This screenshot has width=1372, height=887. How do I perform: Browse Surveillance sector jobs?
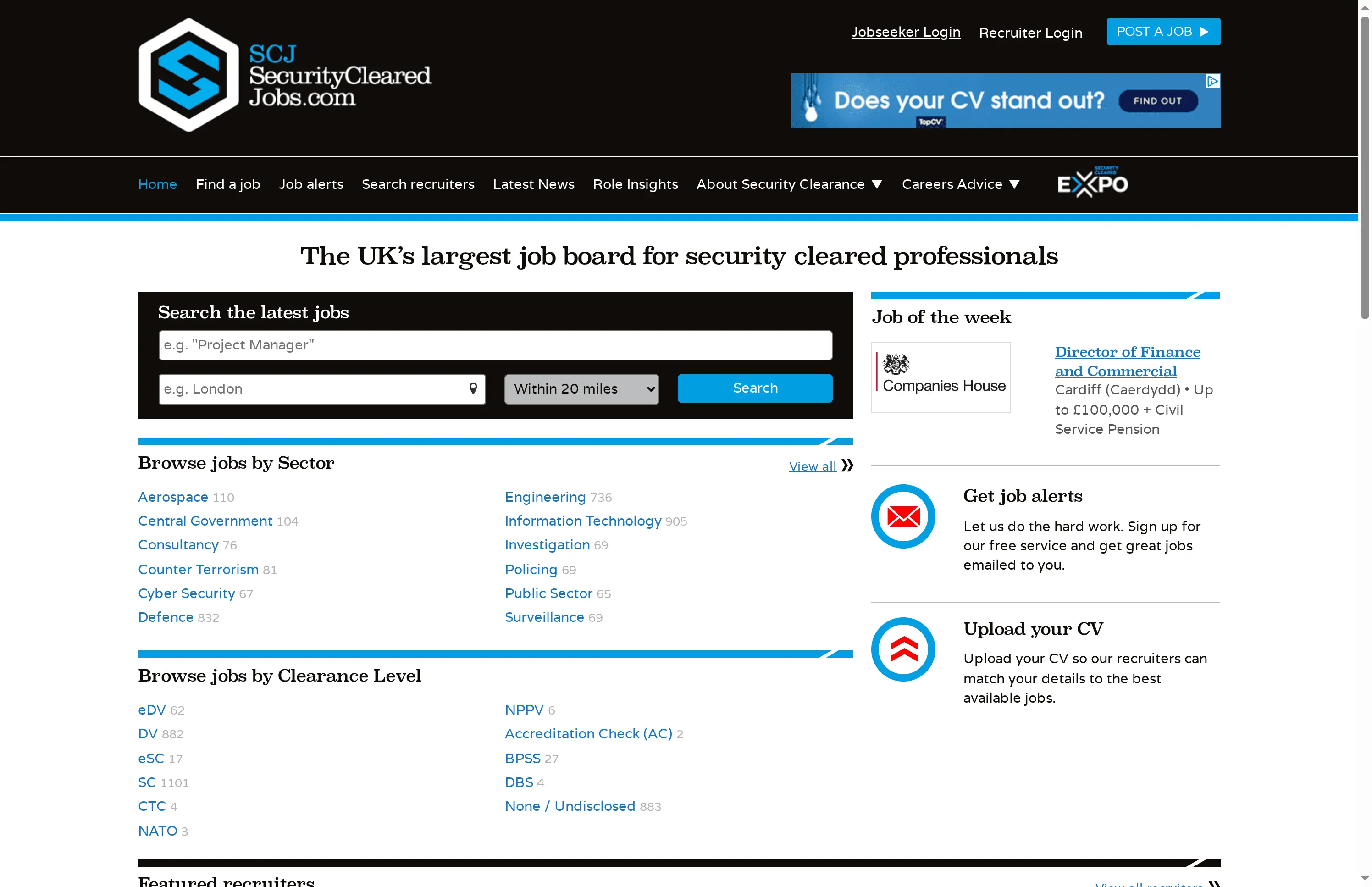pyautogui.click(x=545, y=617)
